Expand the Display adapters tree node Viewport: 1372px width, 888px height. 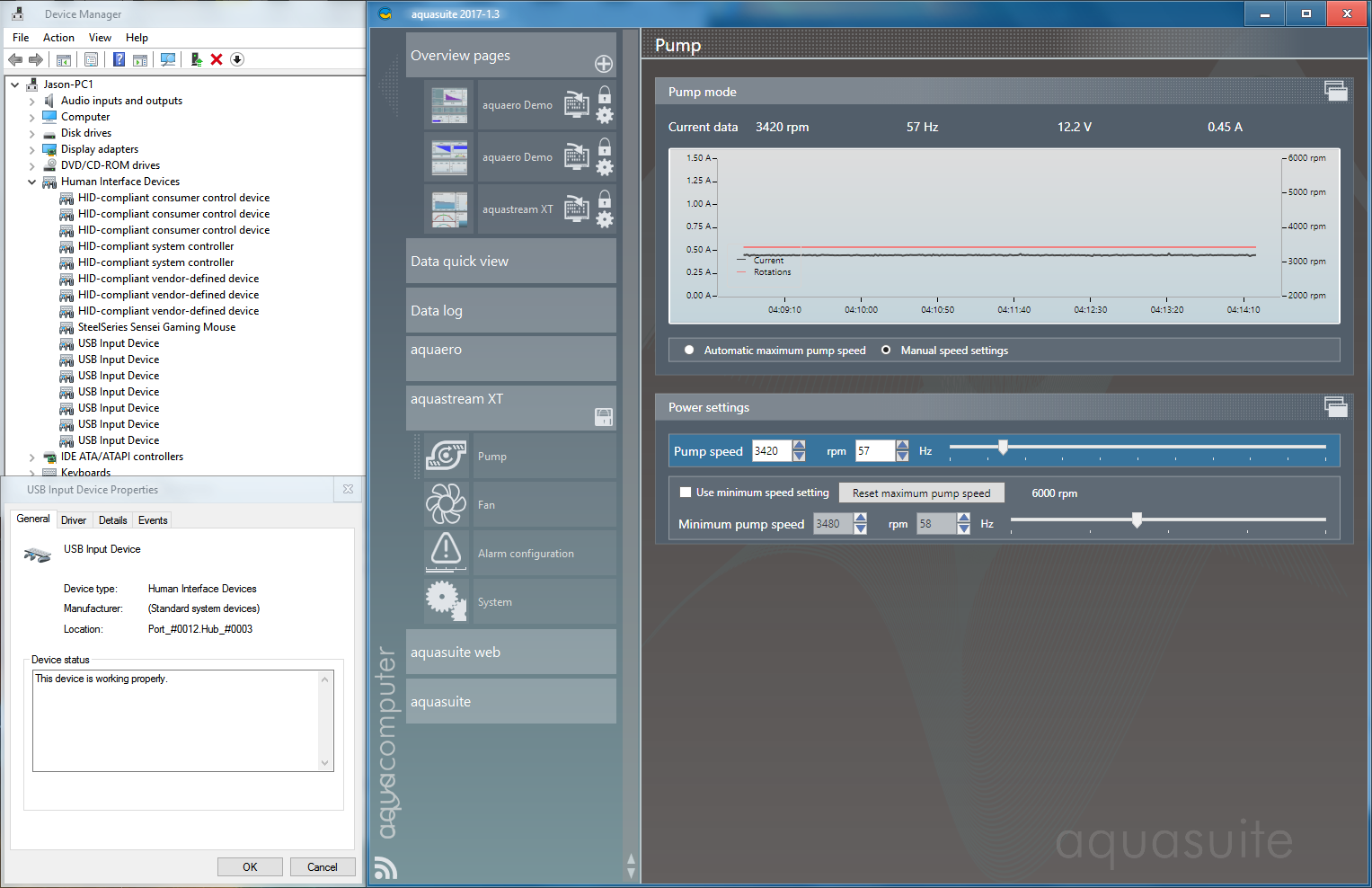click(32, 149)
